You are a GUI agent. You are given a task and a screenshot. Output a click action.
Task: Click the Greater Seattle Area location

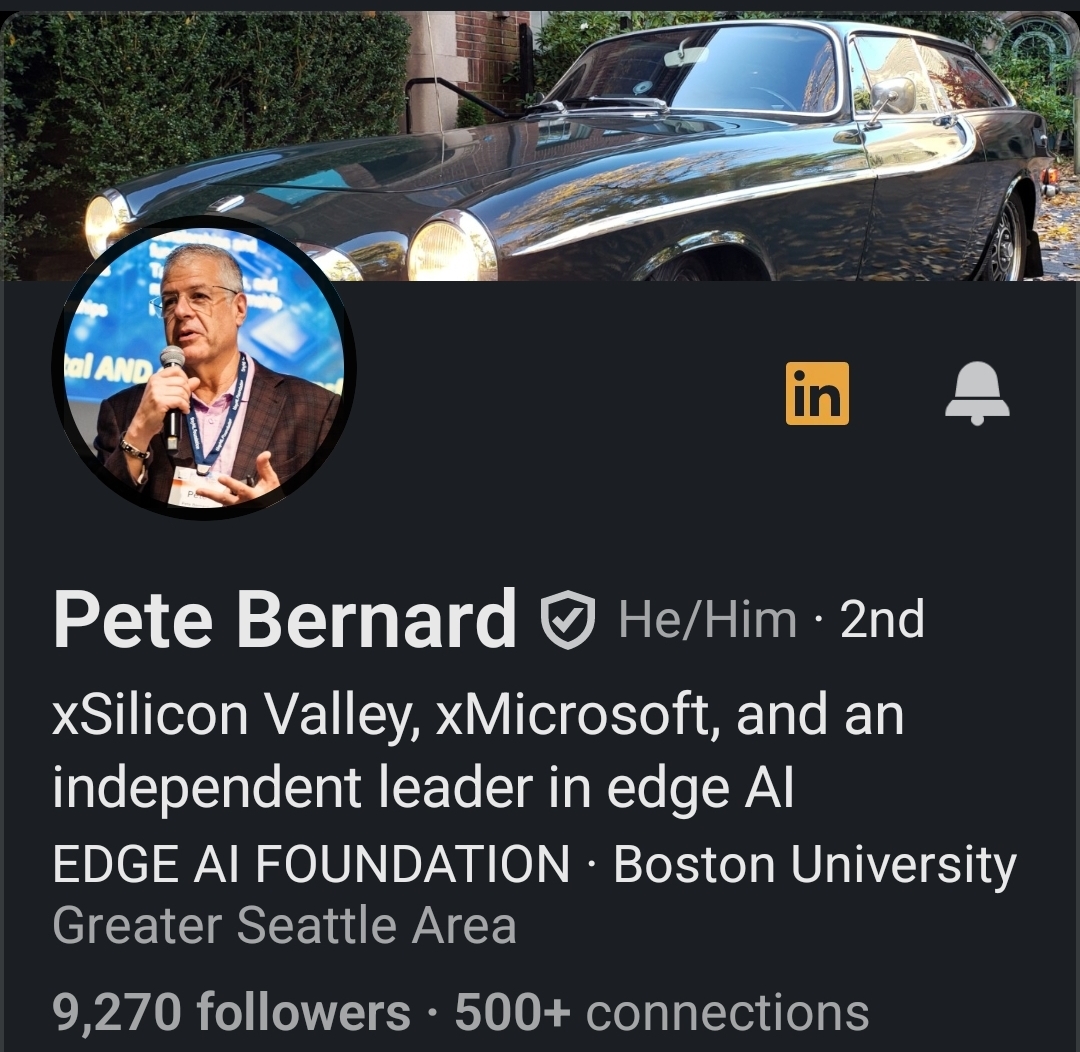point(284,926)
